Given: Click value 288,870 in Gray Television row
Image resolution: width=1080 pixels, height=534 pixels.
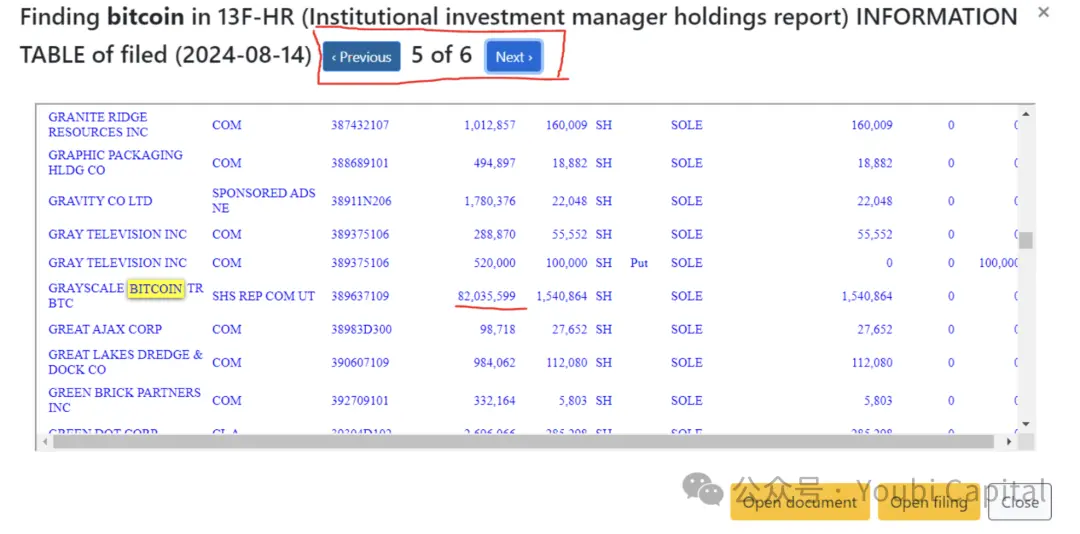Looking at the screenshot, I should pos(495,234).
